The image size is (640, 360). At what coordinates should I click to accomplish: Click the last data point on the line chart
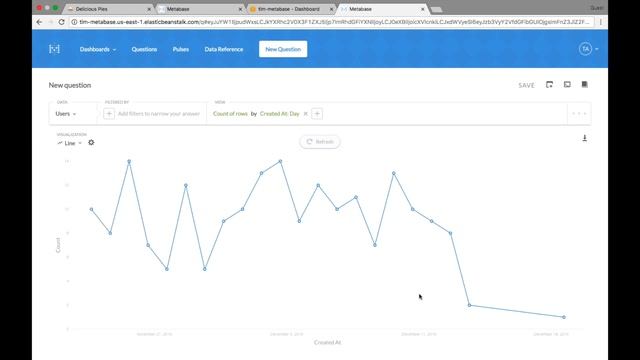point(564,317)
